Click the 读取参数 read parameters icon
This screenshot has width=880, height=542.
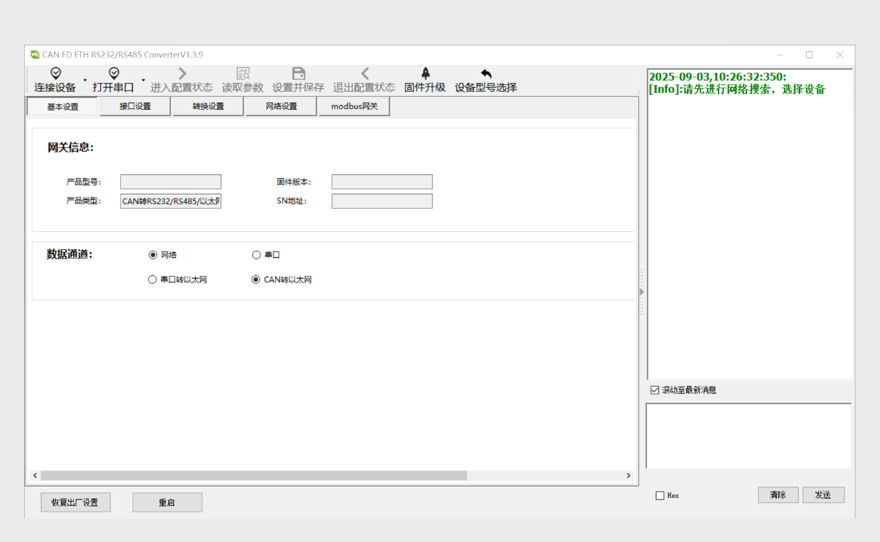pos(243,74)
